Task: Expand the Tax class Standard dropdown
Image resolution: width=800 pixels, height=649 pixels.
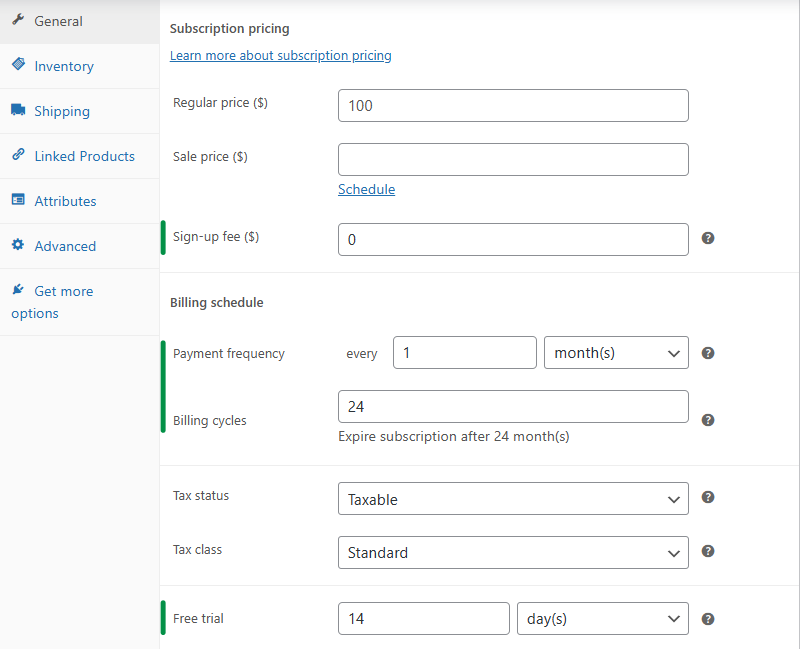Action: [x=513, y=552]
